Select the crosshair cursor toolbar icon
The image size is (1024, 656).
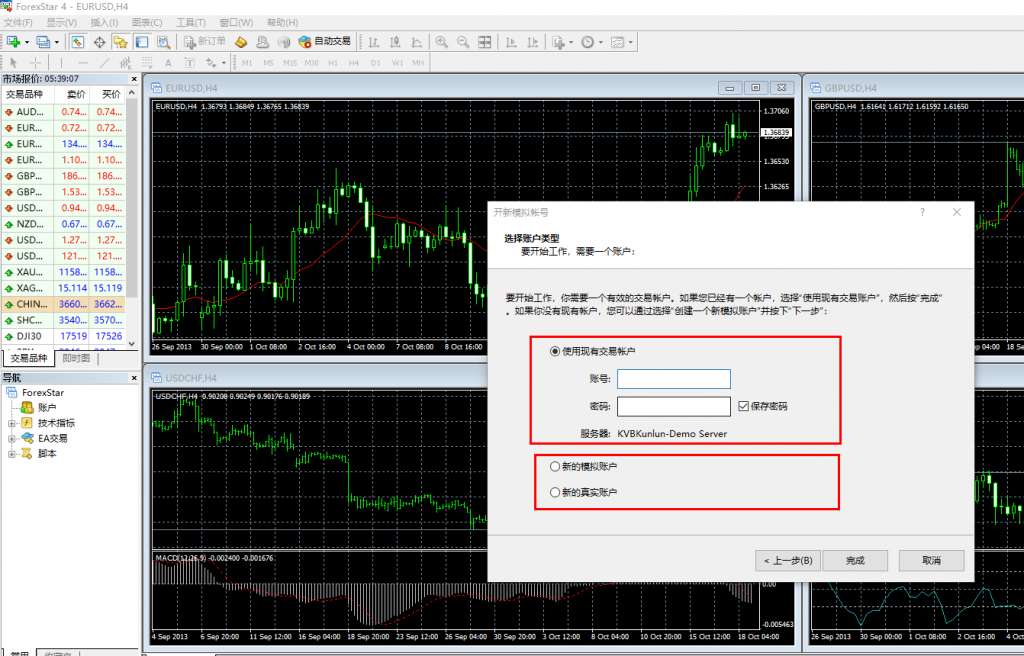click(x=35, y=62)
